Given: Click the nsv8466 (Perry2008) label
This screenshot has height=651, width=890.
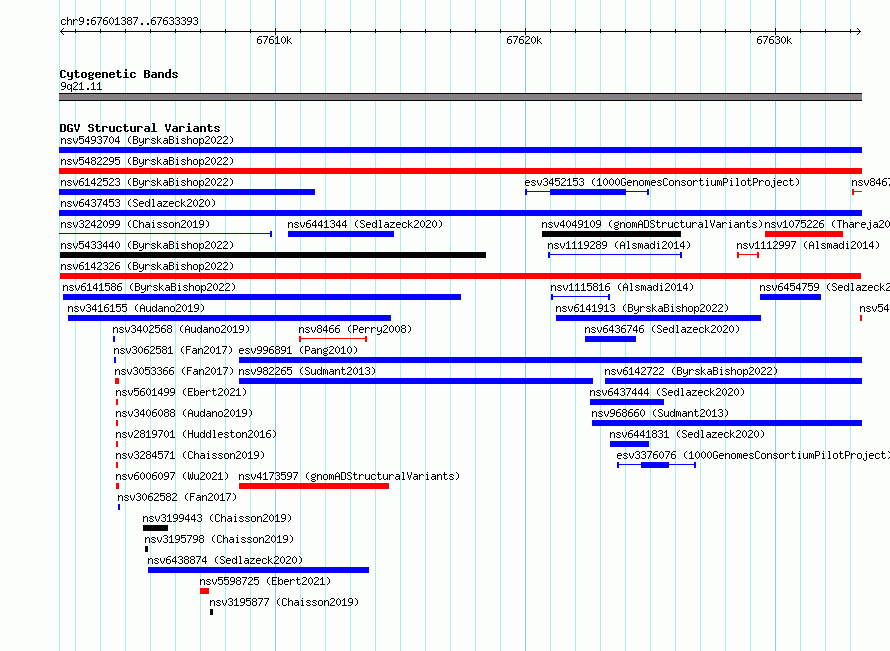Looking at the screenshot, I should click(355, 329).
